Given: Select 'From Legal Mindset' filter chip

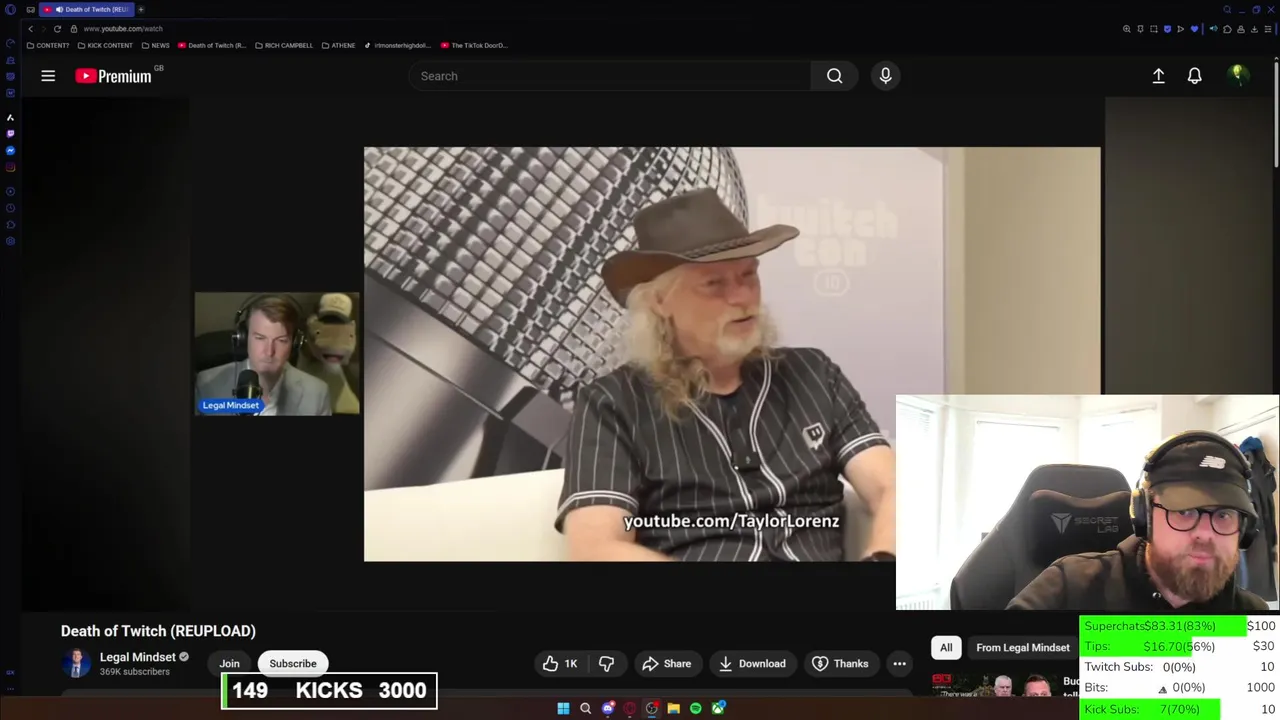Looking at the screenshot, I should (1022, 647).
